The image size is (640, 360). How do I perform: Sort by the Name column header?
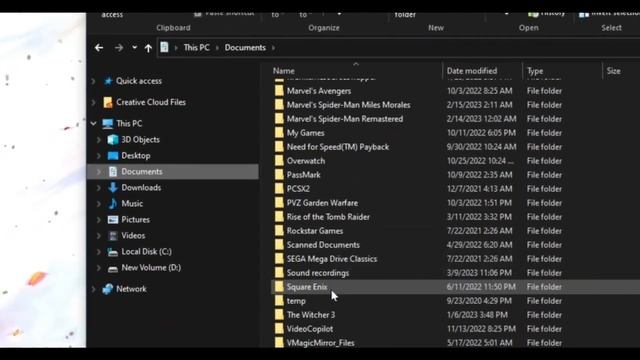pyautogui.click(x=284, y=71)
